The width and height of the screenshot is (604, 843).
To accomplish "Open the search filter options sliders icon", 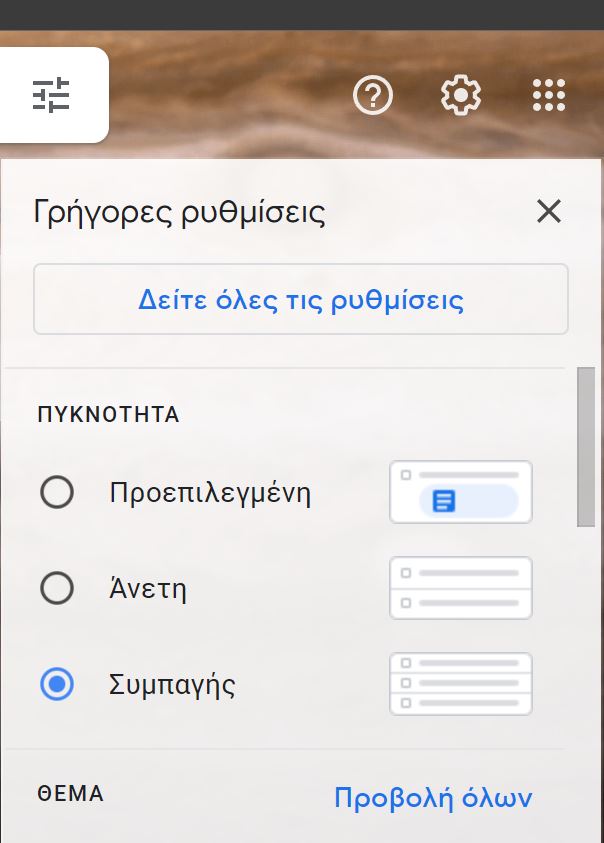I will click(x=51, y=95).
